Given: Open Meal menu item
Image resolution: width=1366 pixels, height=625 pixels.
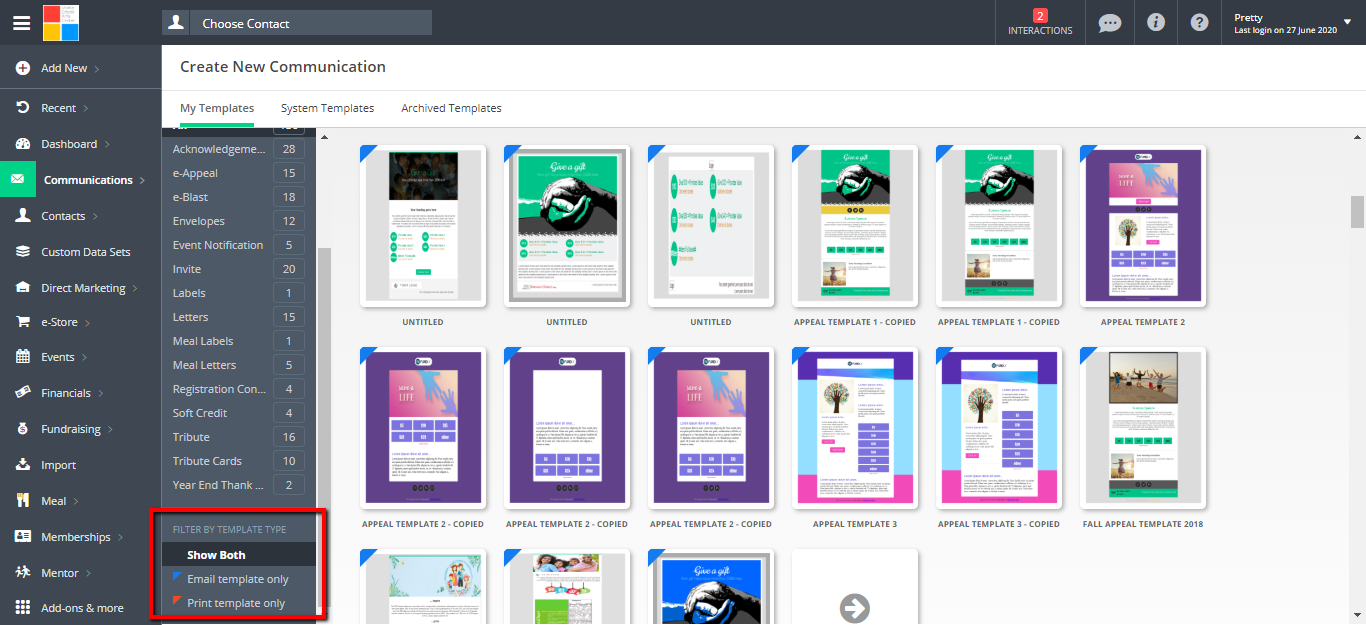Looking at the screenshot, I should coord(54,501).
